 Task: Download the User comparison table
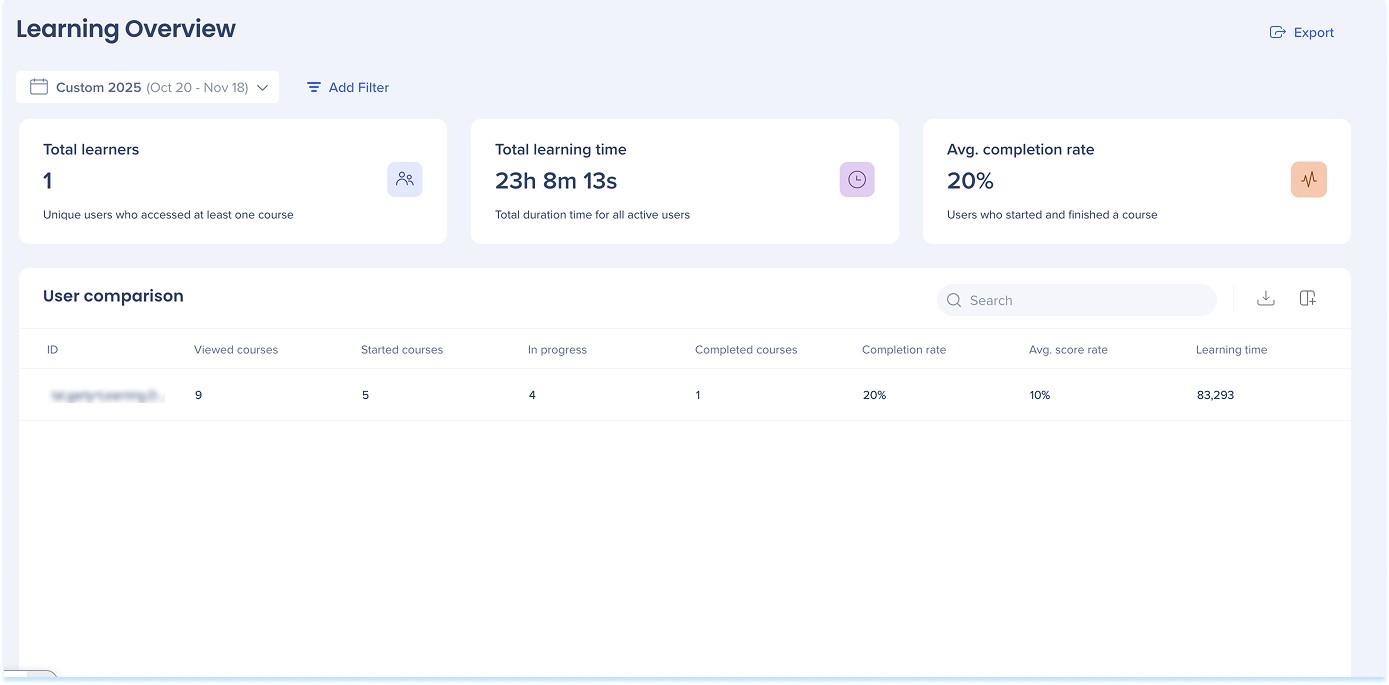click(x=1265, y=298)
